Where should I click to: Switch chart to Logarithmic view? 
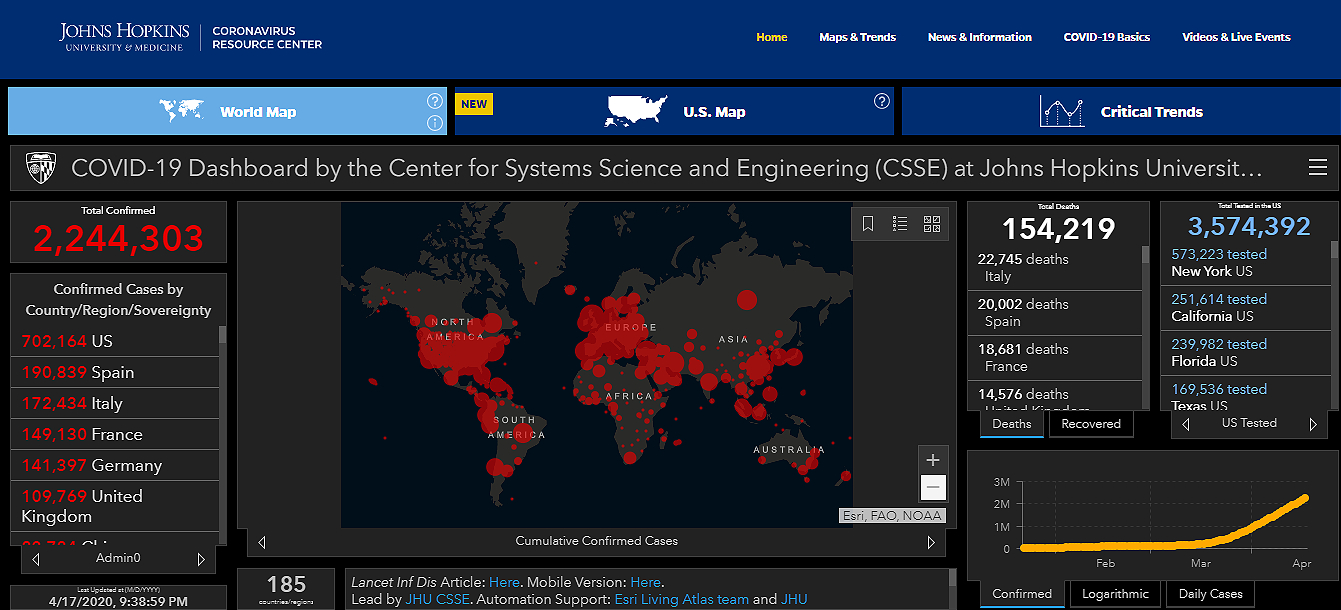pyautogui.click(x=1115, y=594)
